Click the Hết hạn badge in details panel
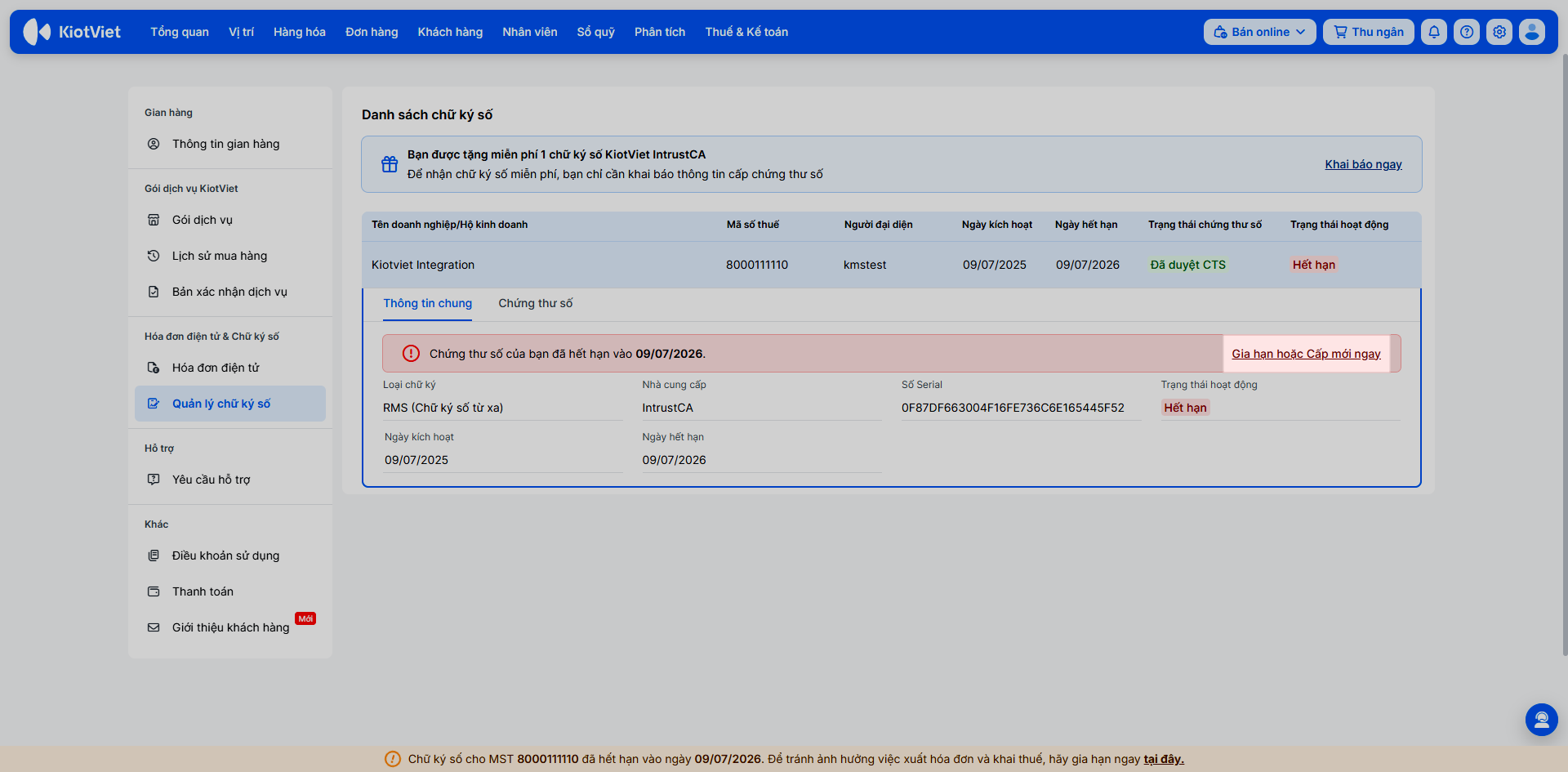This screenshot has width=1568, height=772. 1185,408
